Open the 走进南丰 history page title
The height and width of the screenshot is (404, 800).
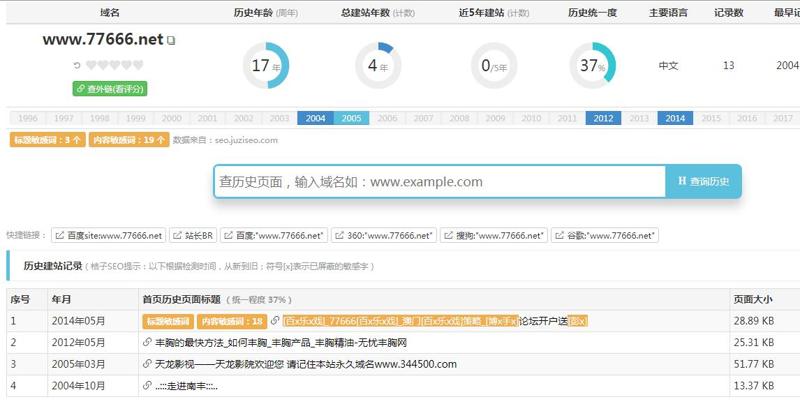tap(186, 386)
